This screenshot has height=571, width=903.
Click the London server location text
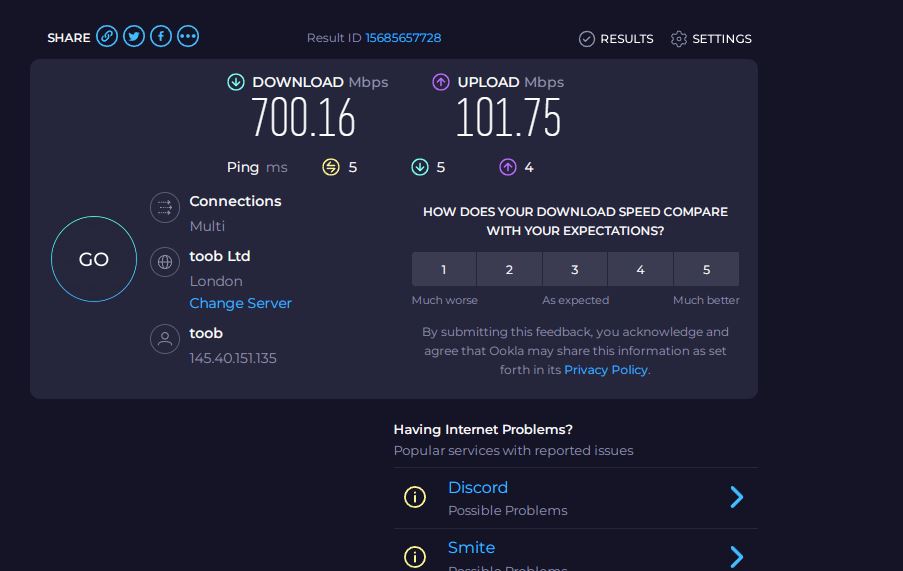[216, 281]
